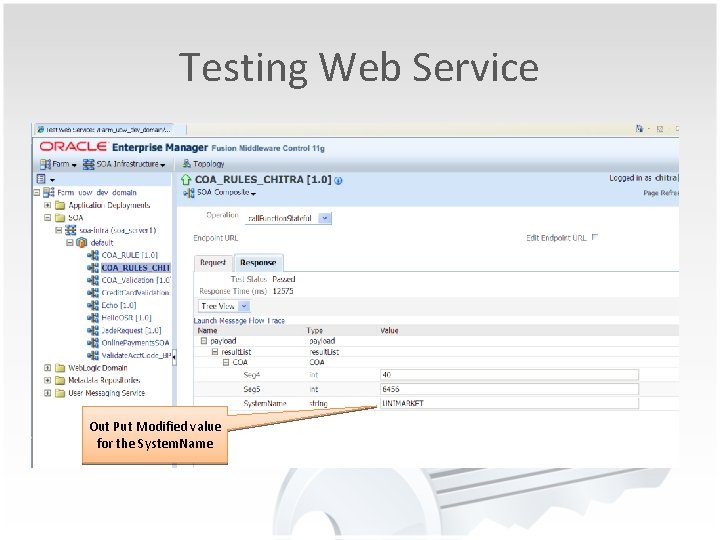Collapse the SOA folder node

pyautogui.click(x=47, y=218)
